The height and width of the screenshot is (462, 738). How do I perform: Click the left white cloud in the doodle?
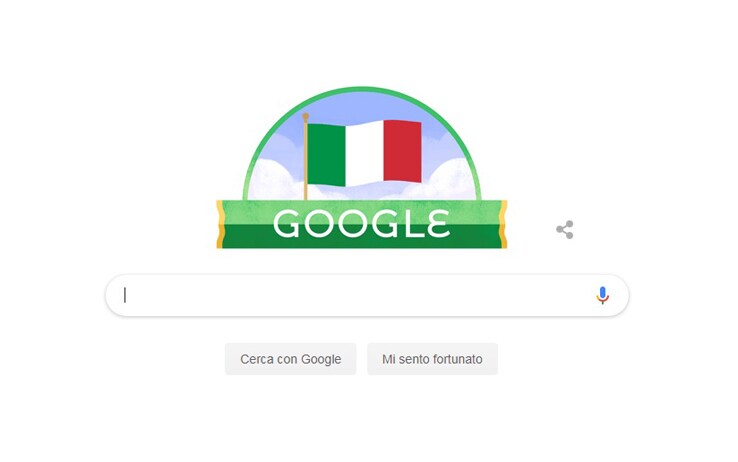pos(273,181)
